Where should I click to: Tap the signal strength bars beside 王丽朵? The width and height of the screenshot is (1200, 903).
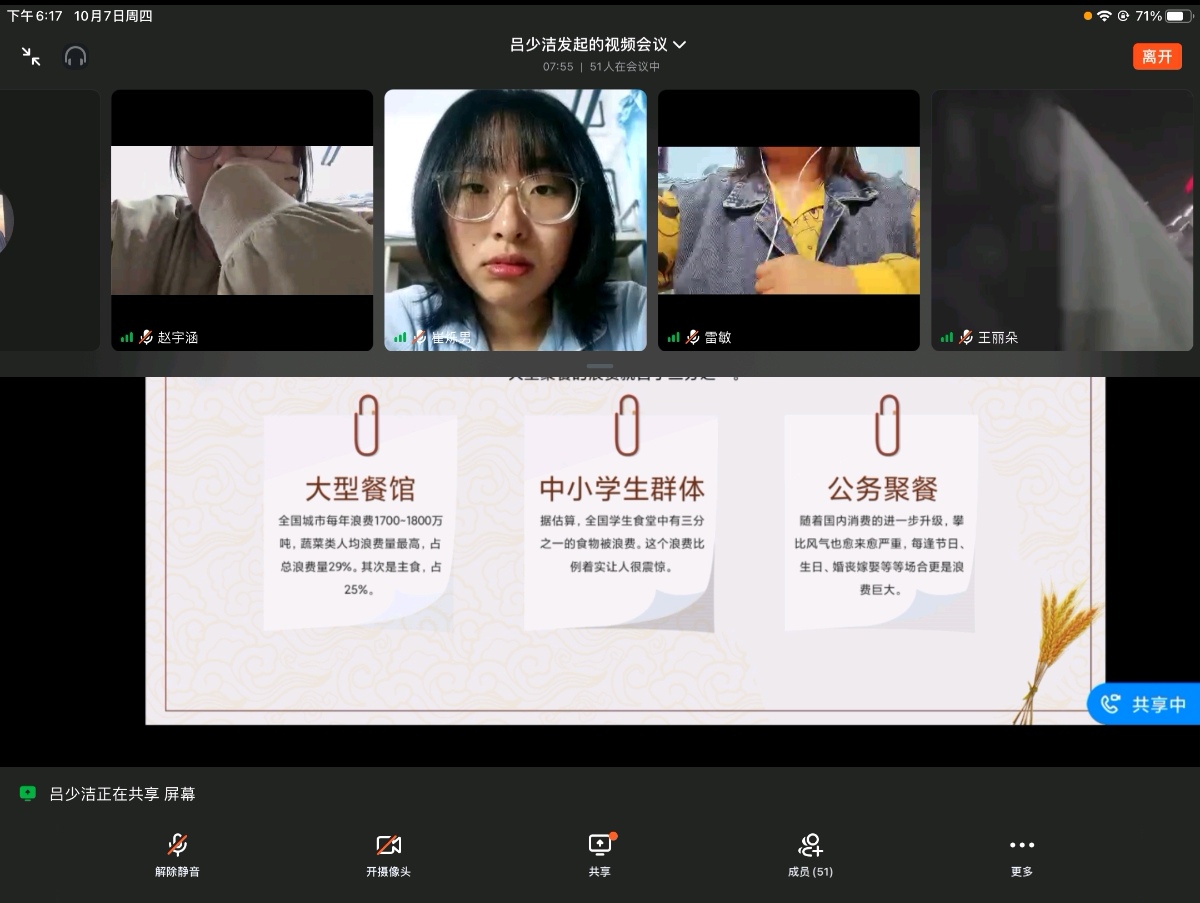click(x=947, y=338)
